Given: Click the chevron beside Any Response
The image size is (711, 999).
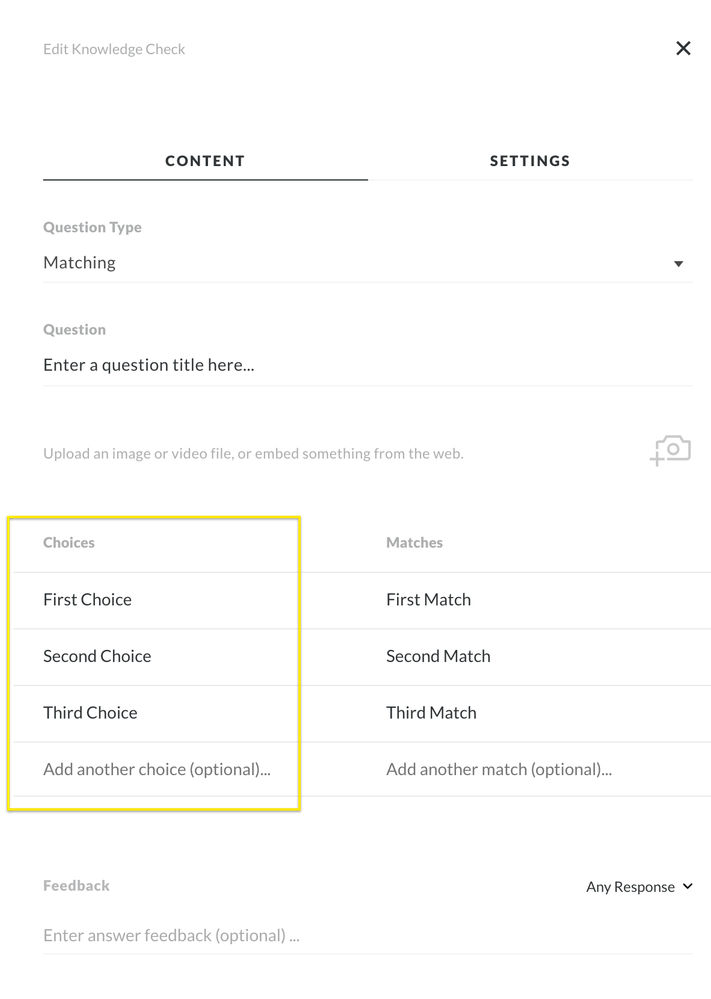Looking at the screenshot, I should [687, 886].
